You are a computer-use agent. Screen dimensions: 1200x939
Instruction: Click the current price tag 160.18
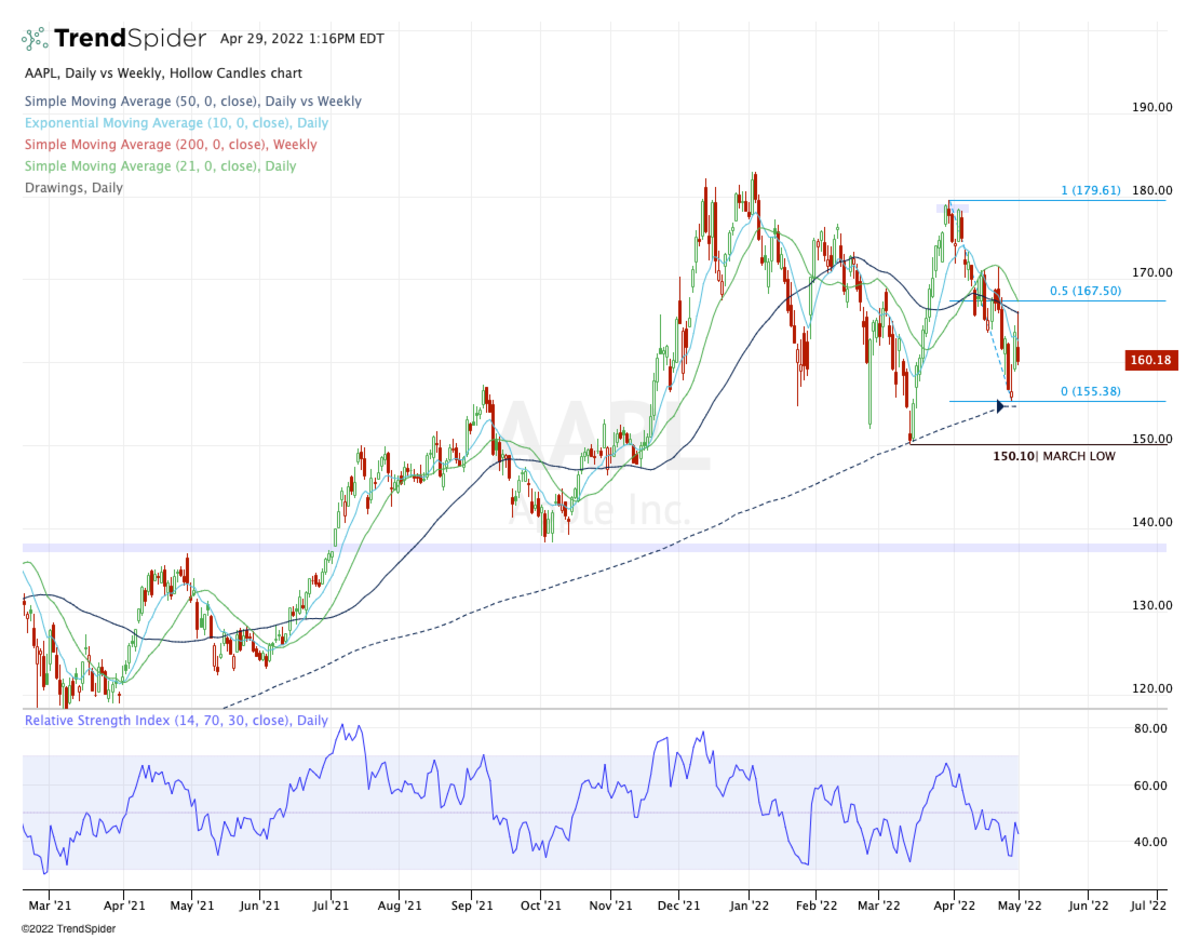click(1150, 361)
